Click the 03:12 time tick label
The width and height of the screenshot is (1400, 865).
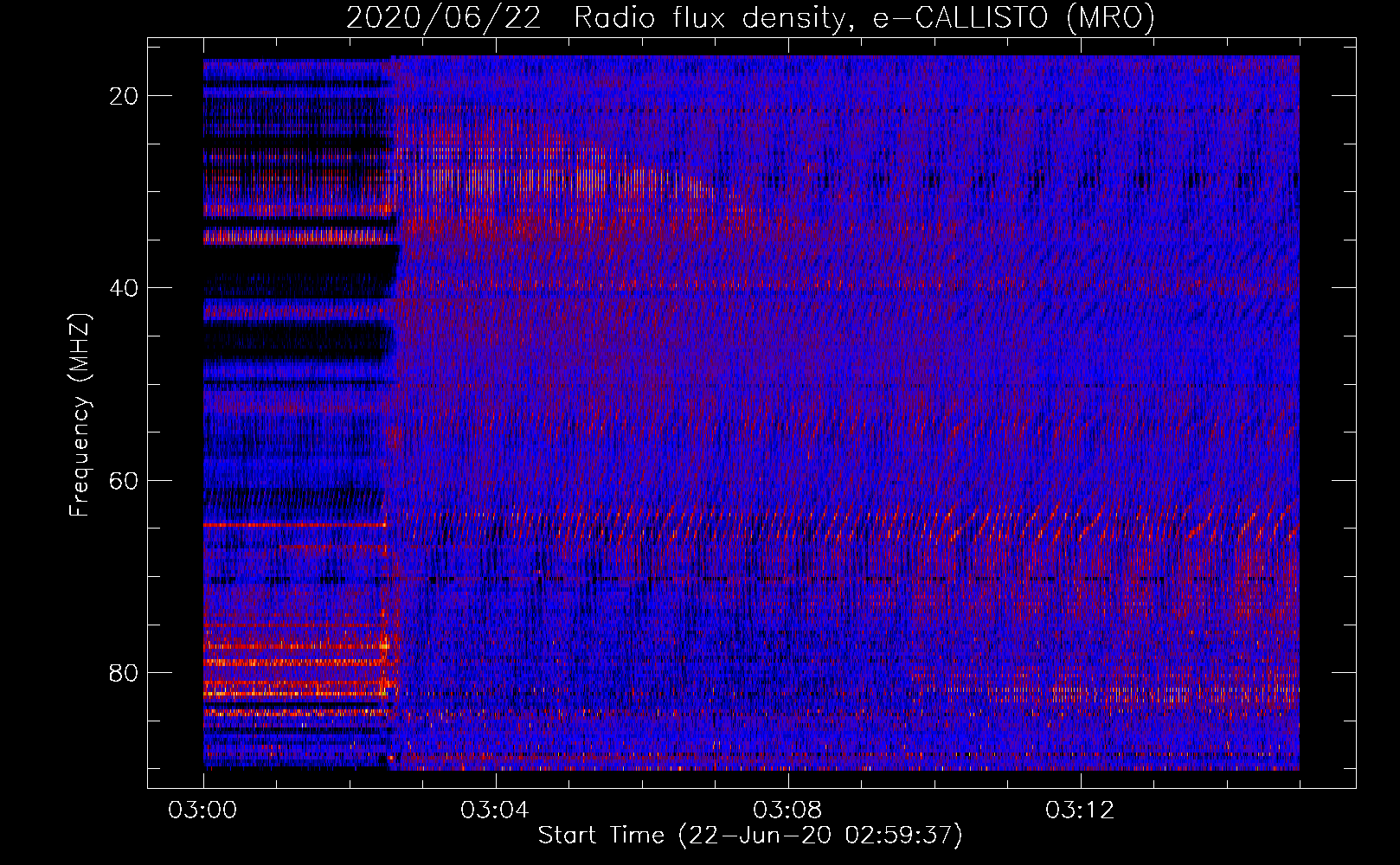click(x=1080, y=811)
